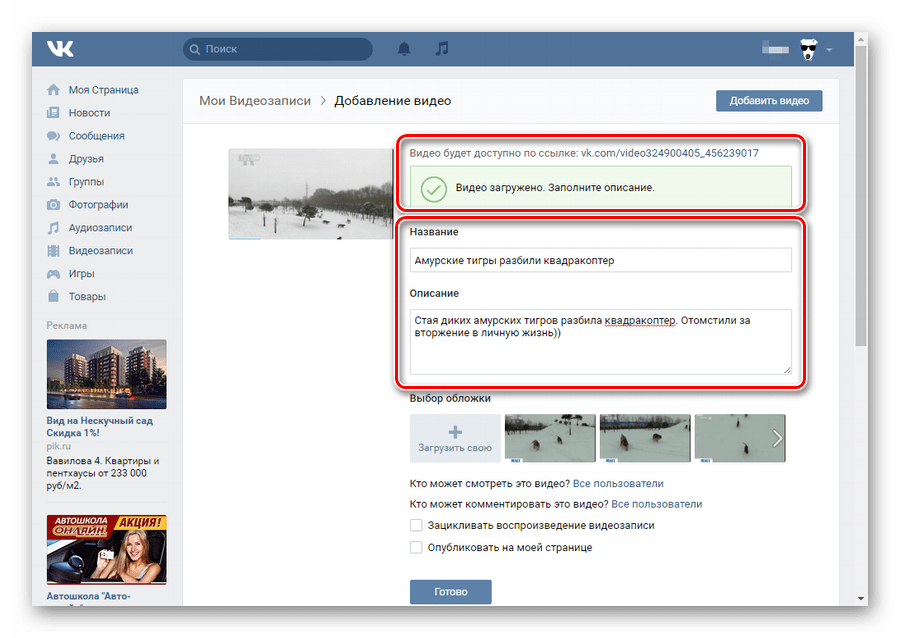Click the camera icon for Фотографии
The width and height of the screenshot is (900, 638).
click(53, 204)
